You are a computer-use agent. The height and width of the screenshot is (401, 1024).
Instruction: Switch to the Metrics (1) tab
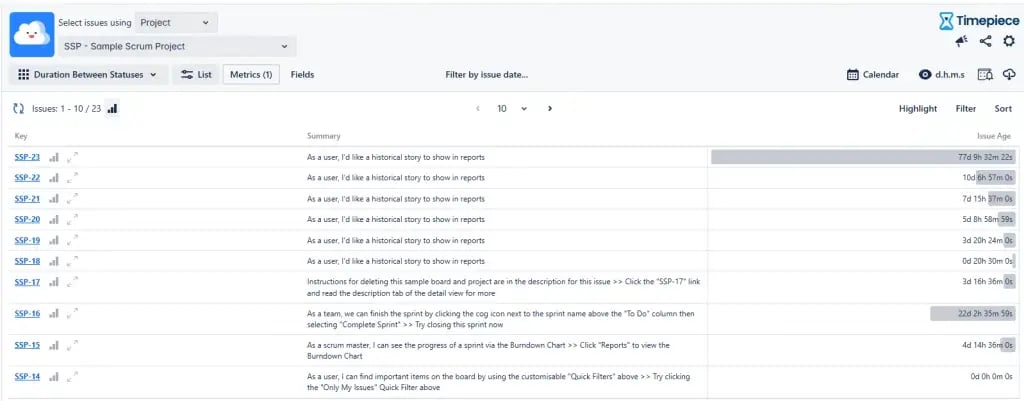pyautogui.click(x=250, y=75)
